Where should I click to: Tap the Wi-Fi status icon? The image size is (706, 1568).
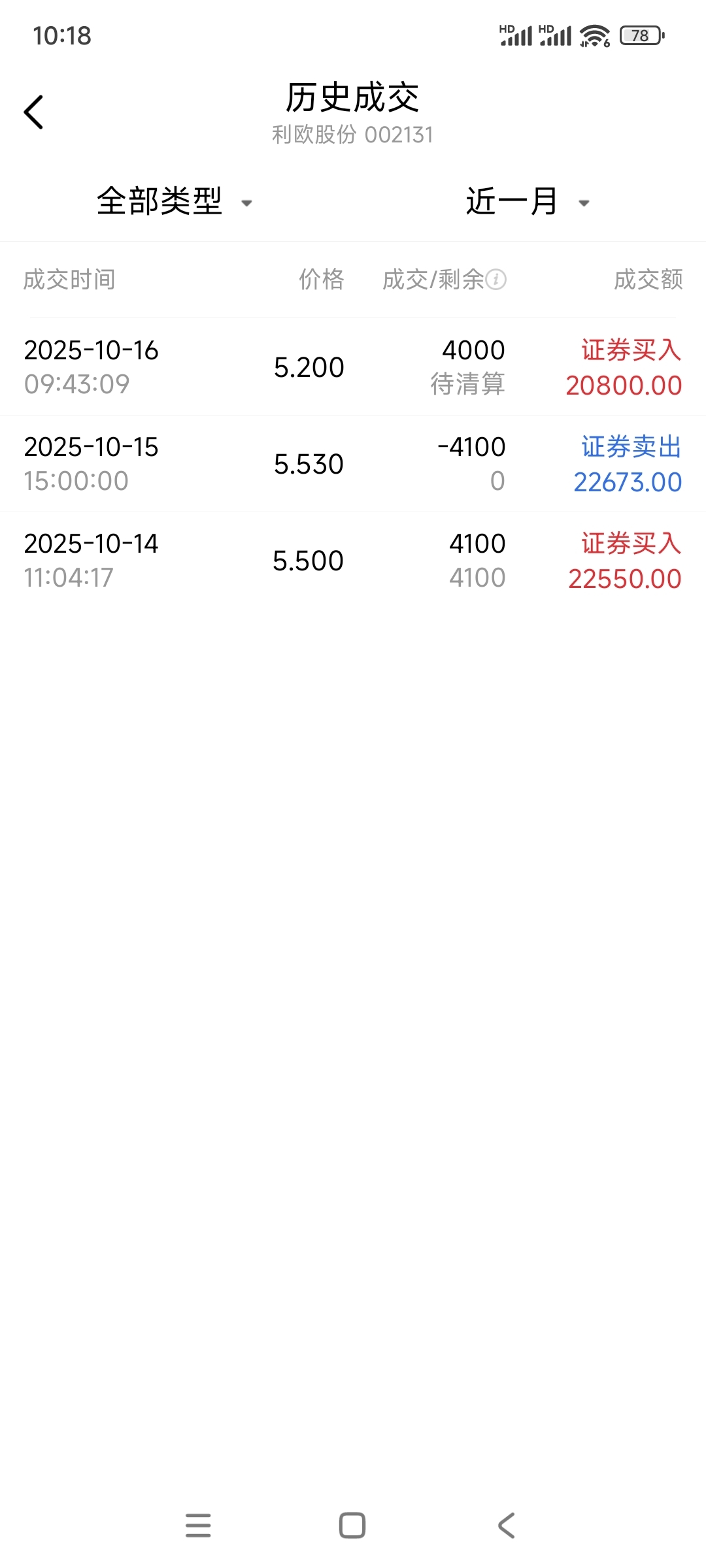click(x=594, y=36)
